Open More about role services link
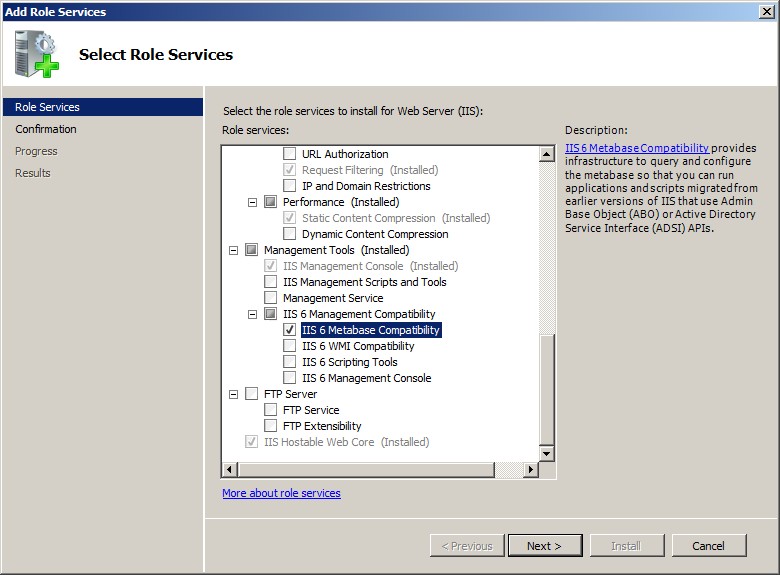The image size is (780, 575). (281, 493)
